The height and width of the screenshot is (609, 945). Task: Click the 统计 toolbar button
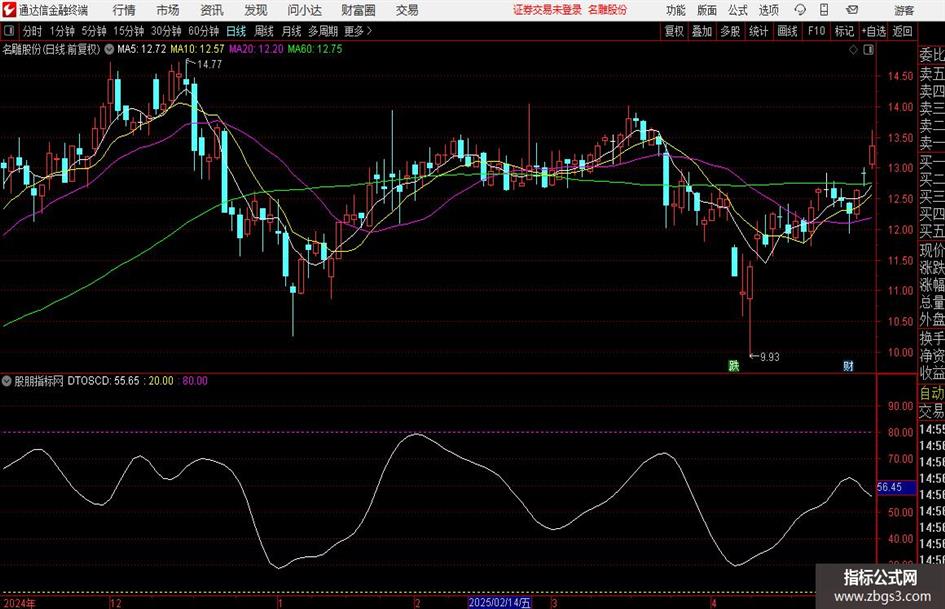point(758,31)
